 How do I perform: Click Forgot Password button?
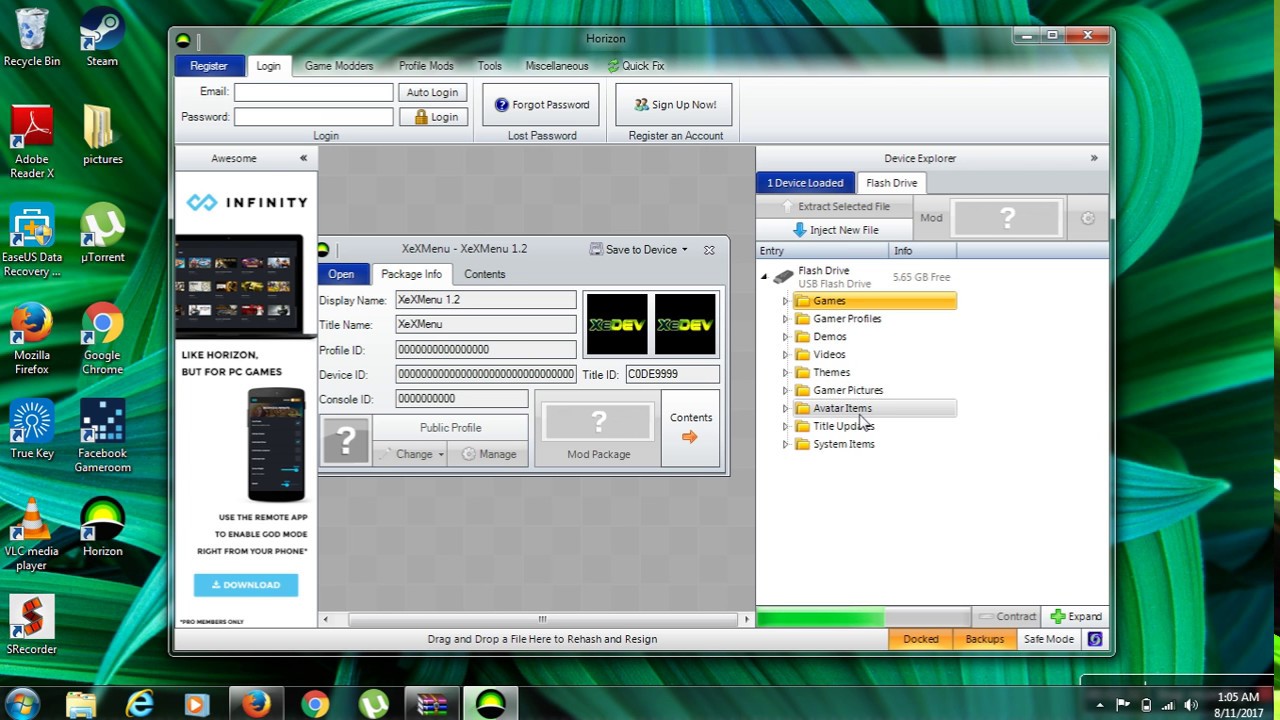point(541,105)
